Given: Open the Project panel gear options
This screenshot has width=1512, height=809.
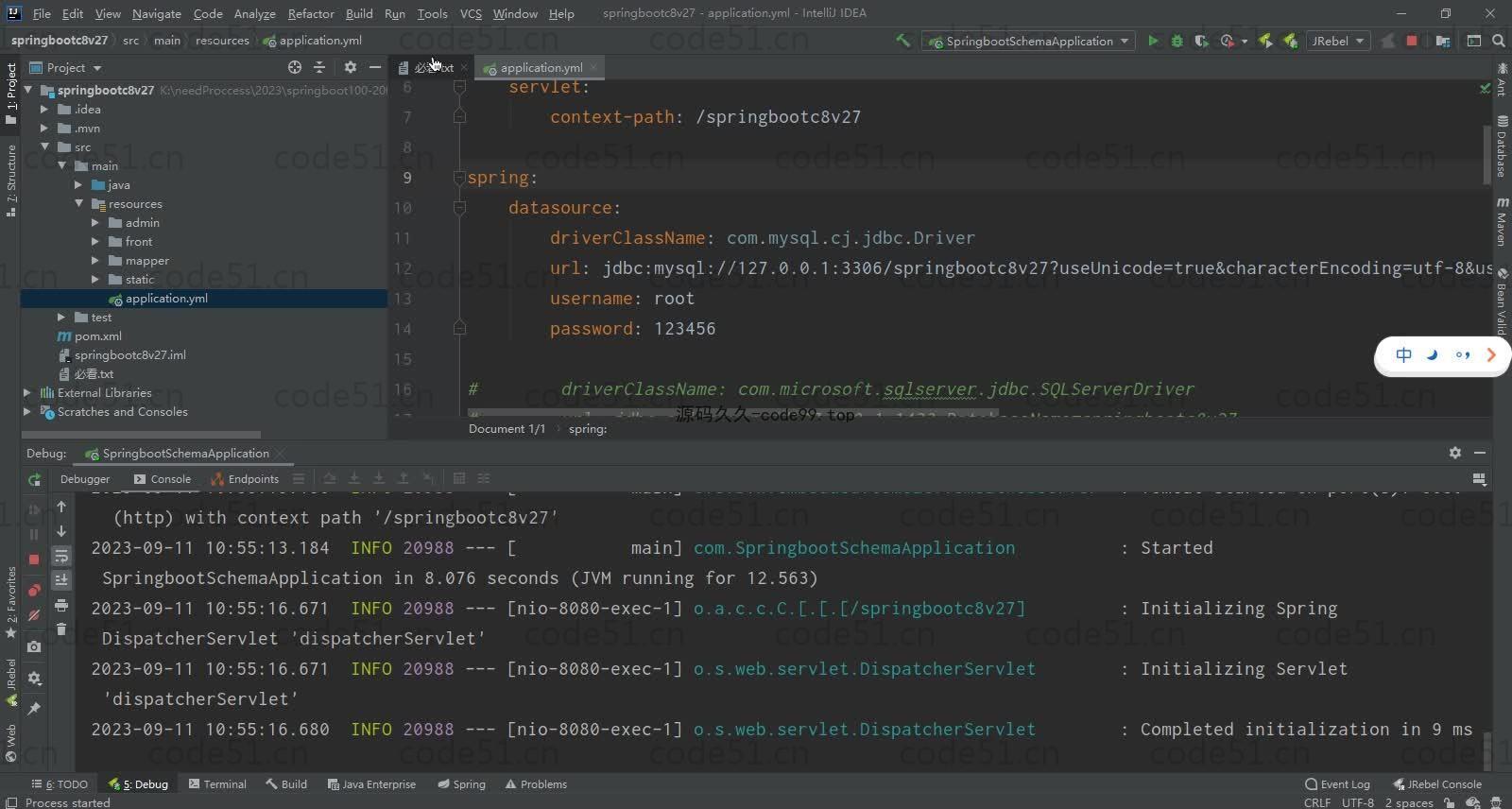Looking at the screenshot, I should click(351, 67).
